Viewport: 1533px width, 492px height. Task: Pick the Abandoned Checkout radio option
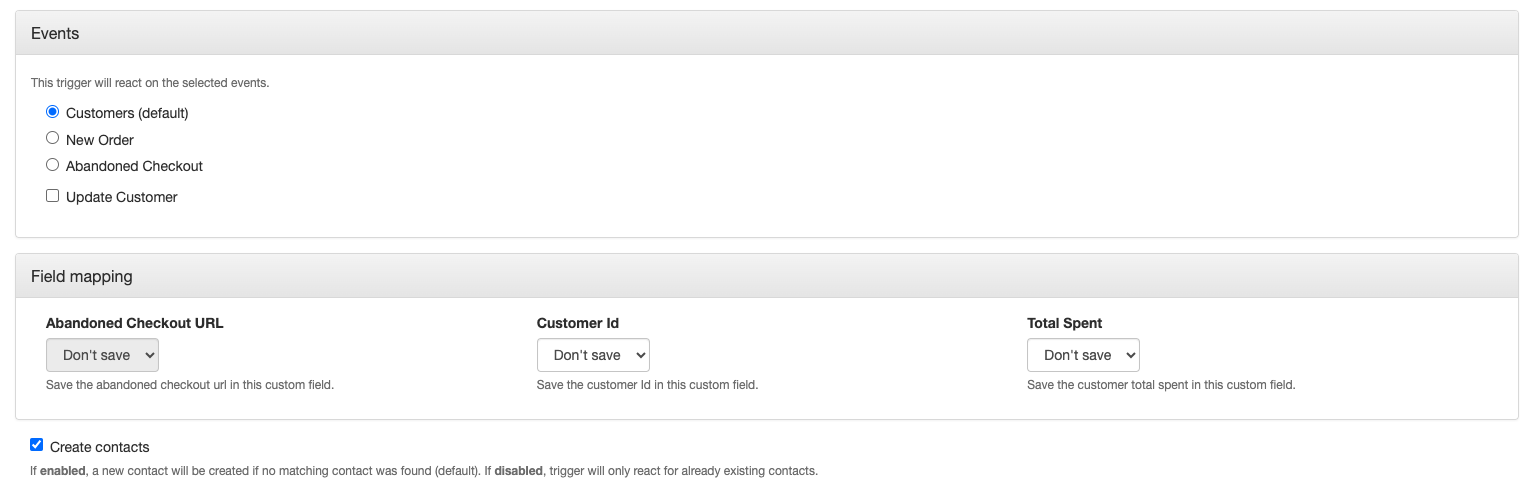click(53, 165)
